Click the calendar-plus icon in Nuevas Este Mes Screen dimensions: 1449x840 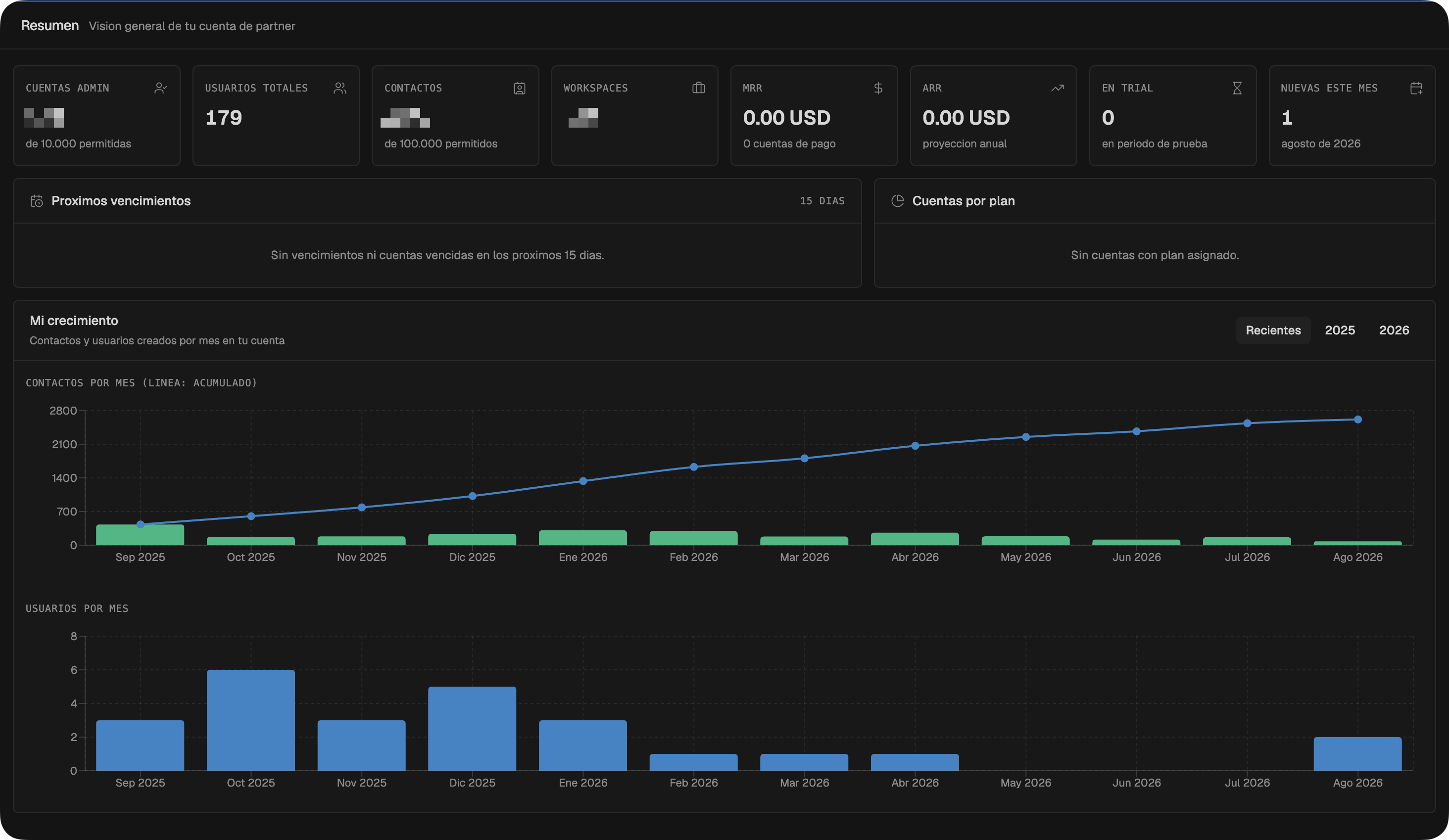point(1416,88)
